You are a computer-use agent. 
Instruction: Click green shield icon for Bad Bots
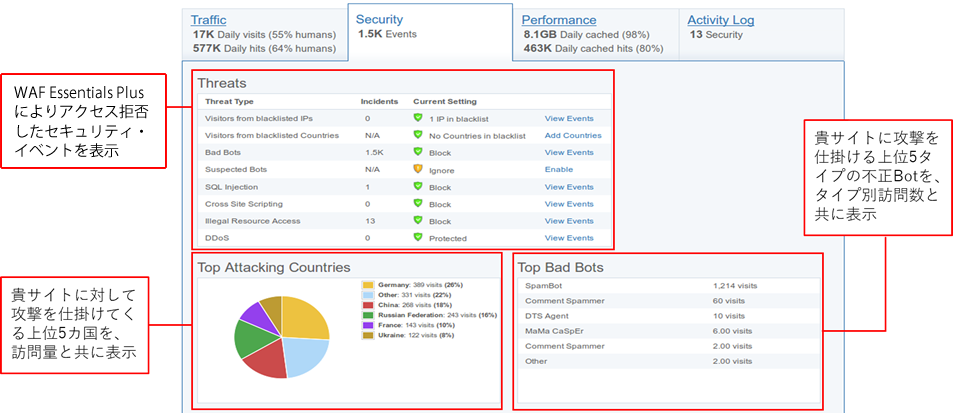[418, 153]
